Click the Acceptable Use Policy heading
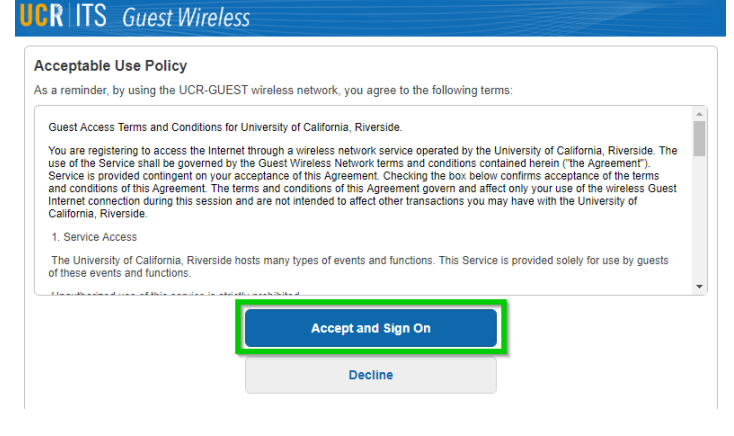 click(110, 66)
